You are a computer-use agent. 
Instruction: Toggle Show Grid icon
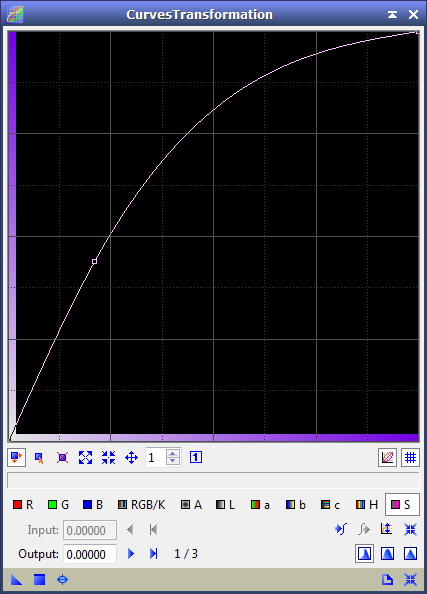click(x=410, y=458)
